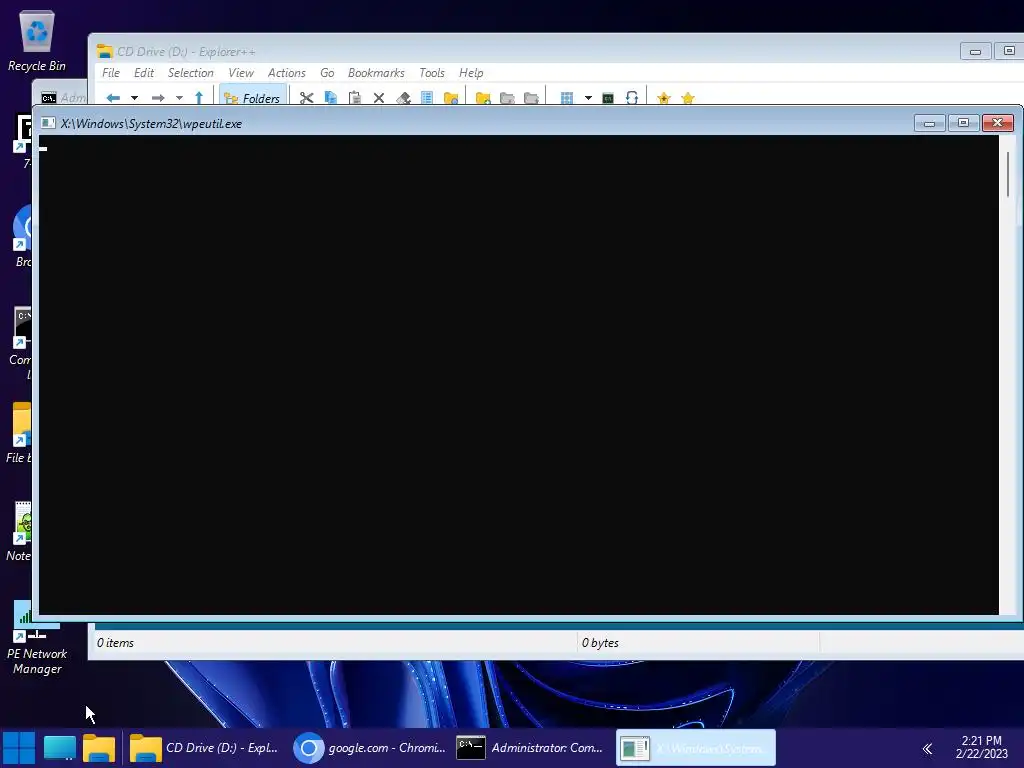Screen dimensions: 1024x768
Task: Open the Tools menu in Explorer++
Action: coord(432,72)
